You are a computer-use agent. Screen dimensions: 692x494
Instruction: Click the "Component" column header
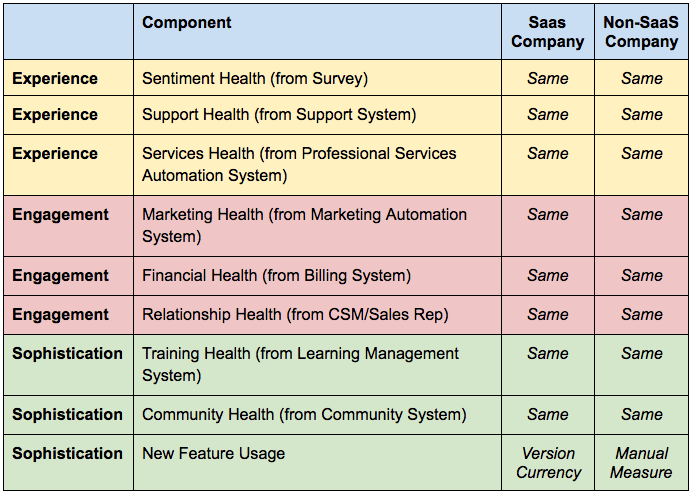click(187, 23)
